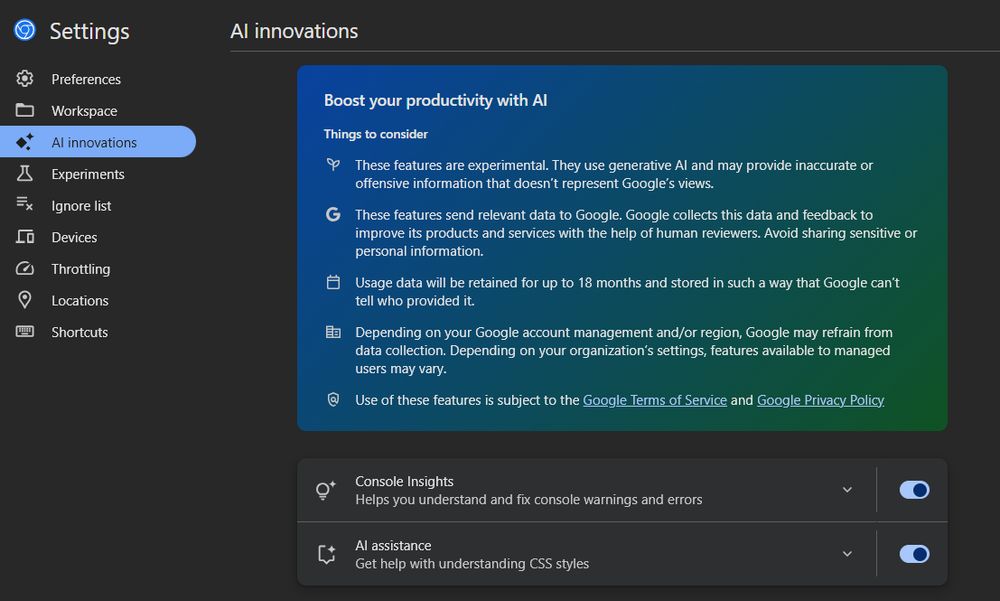The height and width of the screenshot is (601, 1000).
Task: Click the Console Insights lightbulb icon
Action: point(325,490)
